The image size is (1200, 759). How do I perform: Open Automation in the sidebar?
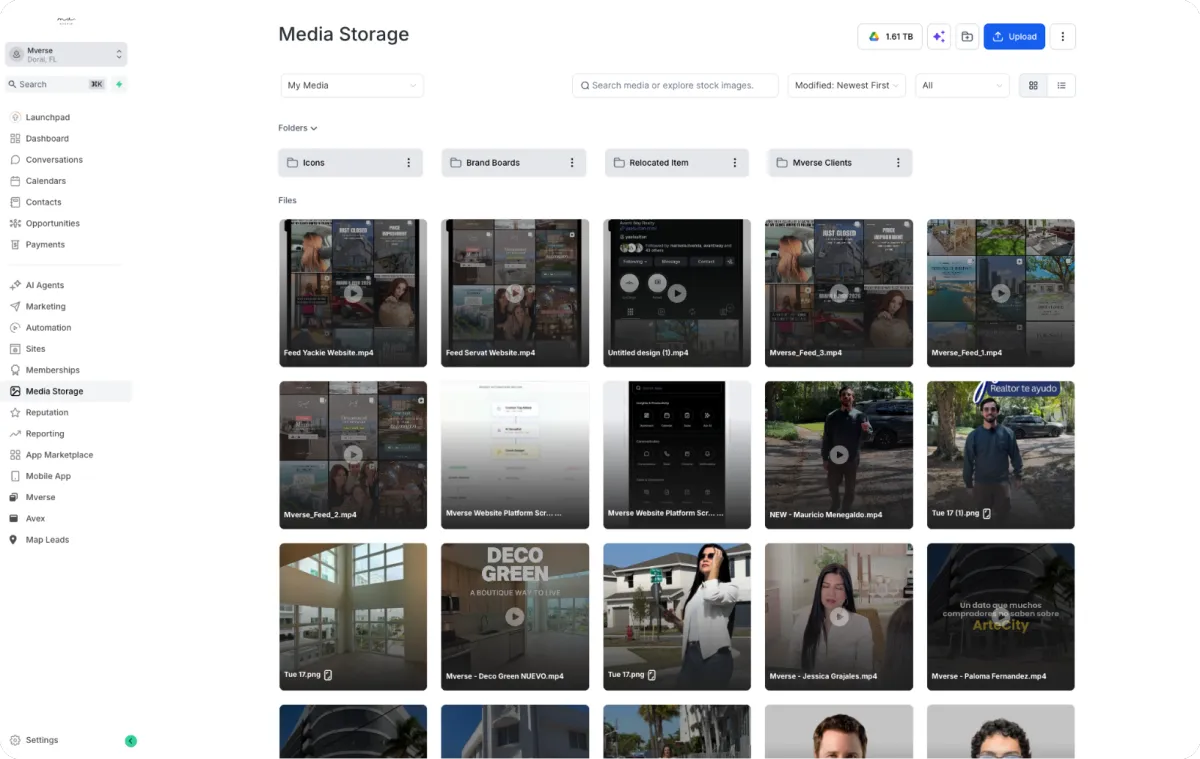click(x=48, y=328)
